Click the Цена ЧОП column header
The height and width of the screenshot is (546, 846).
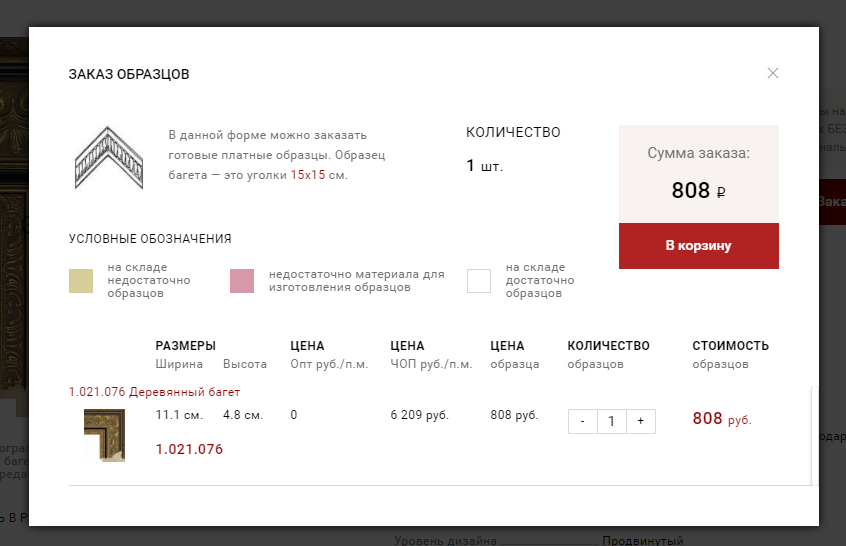tap(431, 354)
